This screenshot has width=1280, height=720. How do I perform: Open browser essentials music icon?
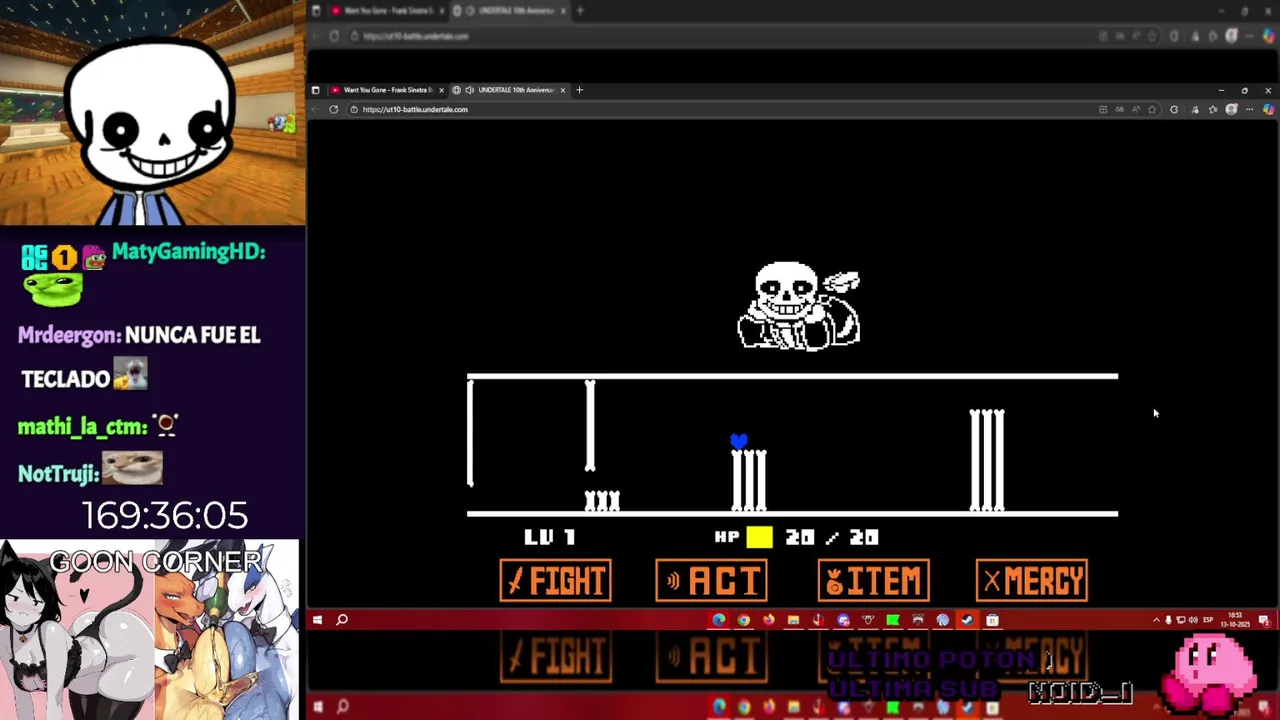[1195, 109]
